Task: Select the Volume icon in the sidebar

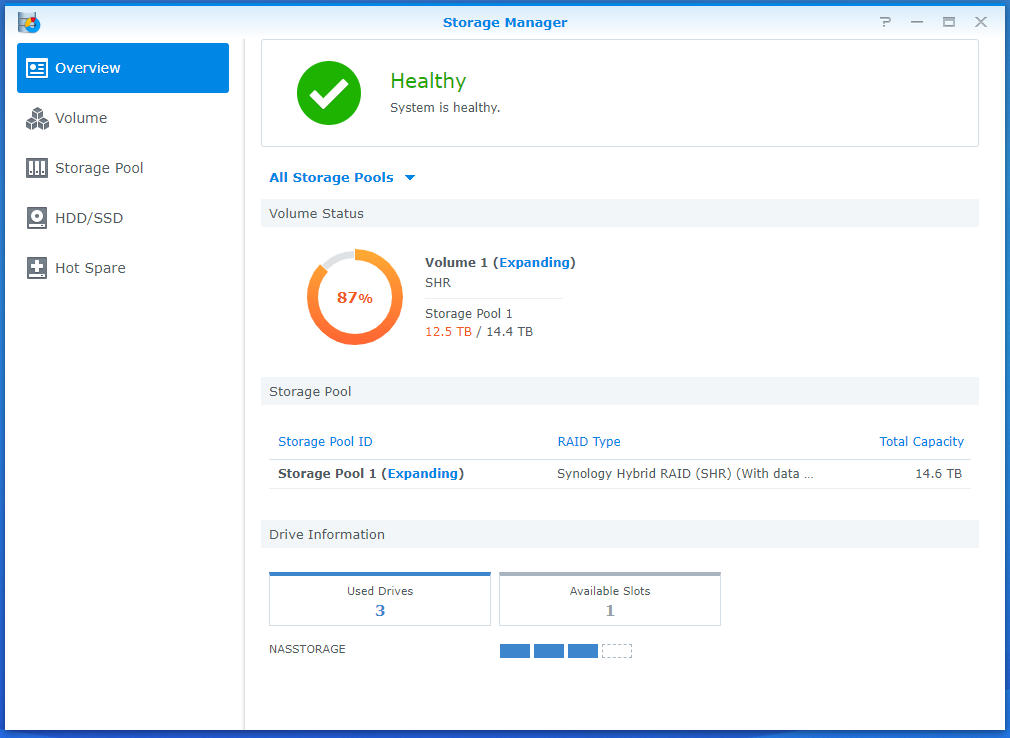Action: coord(37,118)
